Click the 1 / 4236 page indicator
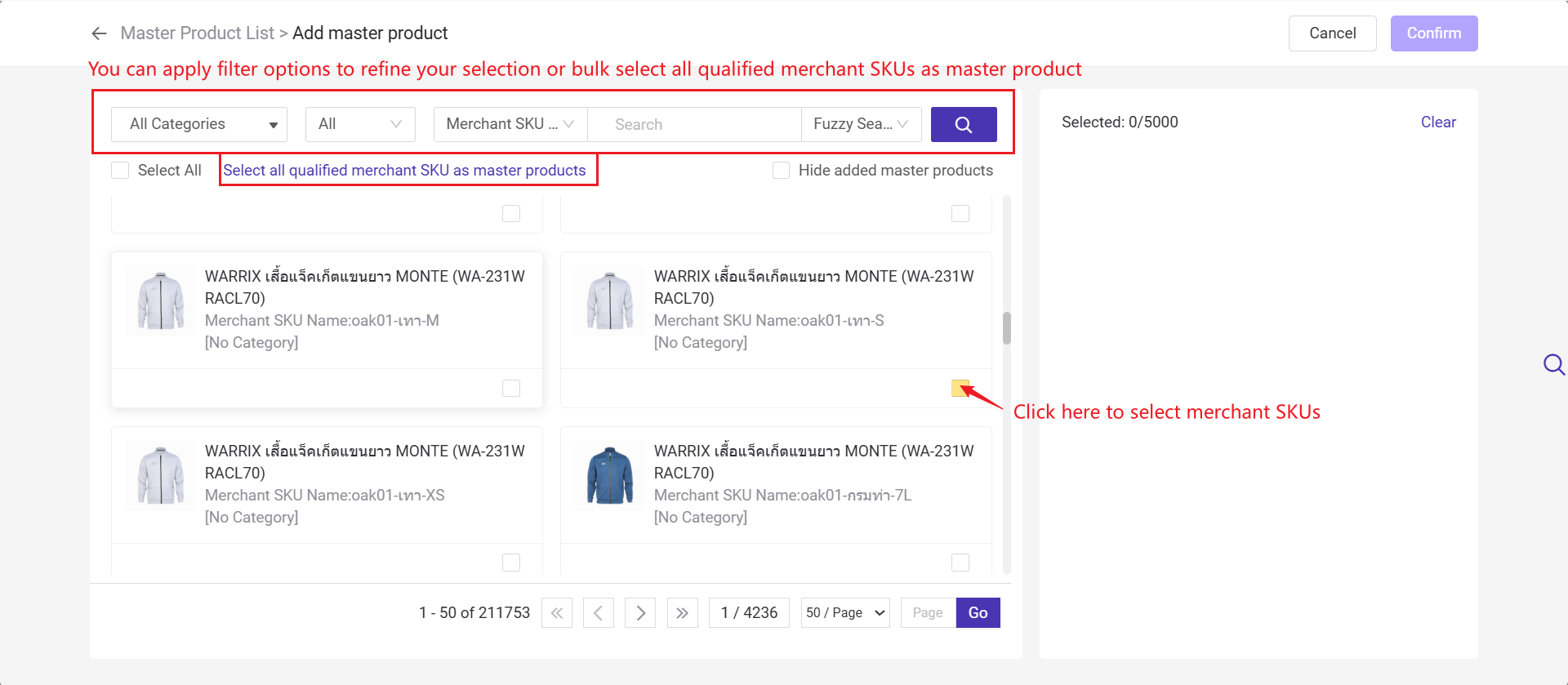The image size is (1568, 685). click(749, 612)
